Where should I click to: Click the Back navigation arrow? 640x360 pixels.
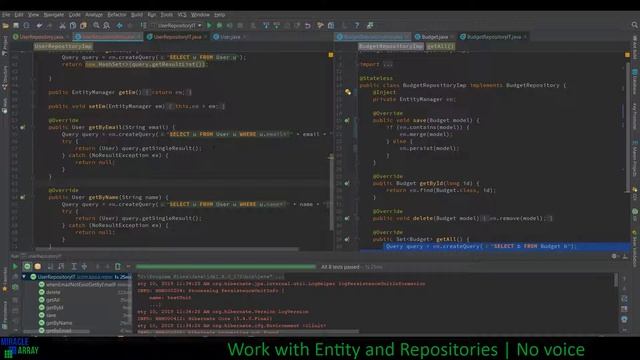(x=119, y=25)
